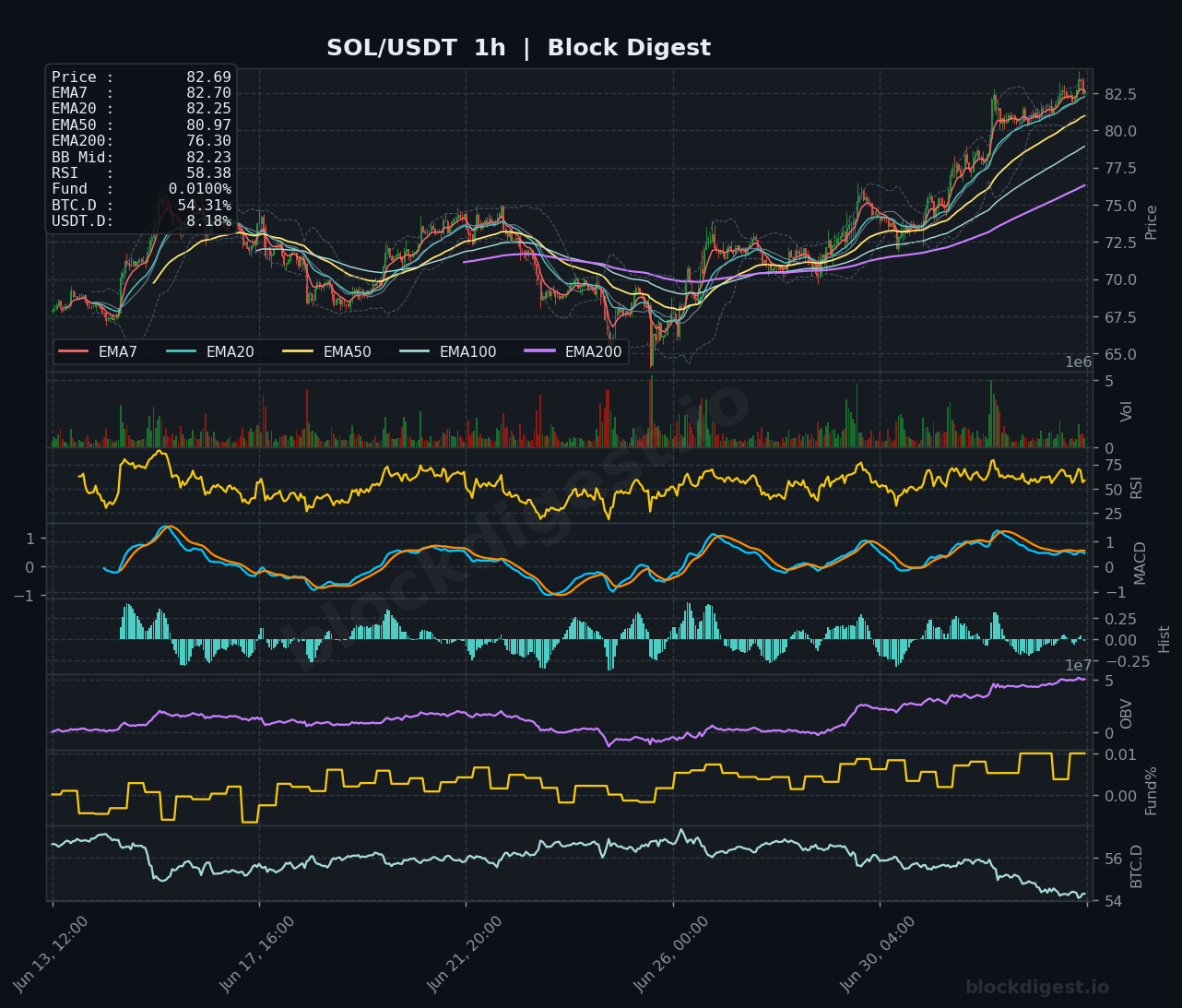This screenshot has width=1182, height=1008.
Task: Click the 77.5 price axis tick
Action: [1119, 169]
